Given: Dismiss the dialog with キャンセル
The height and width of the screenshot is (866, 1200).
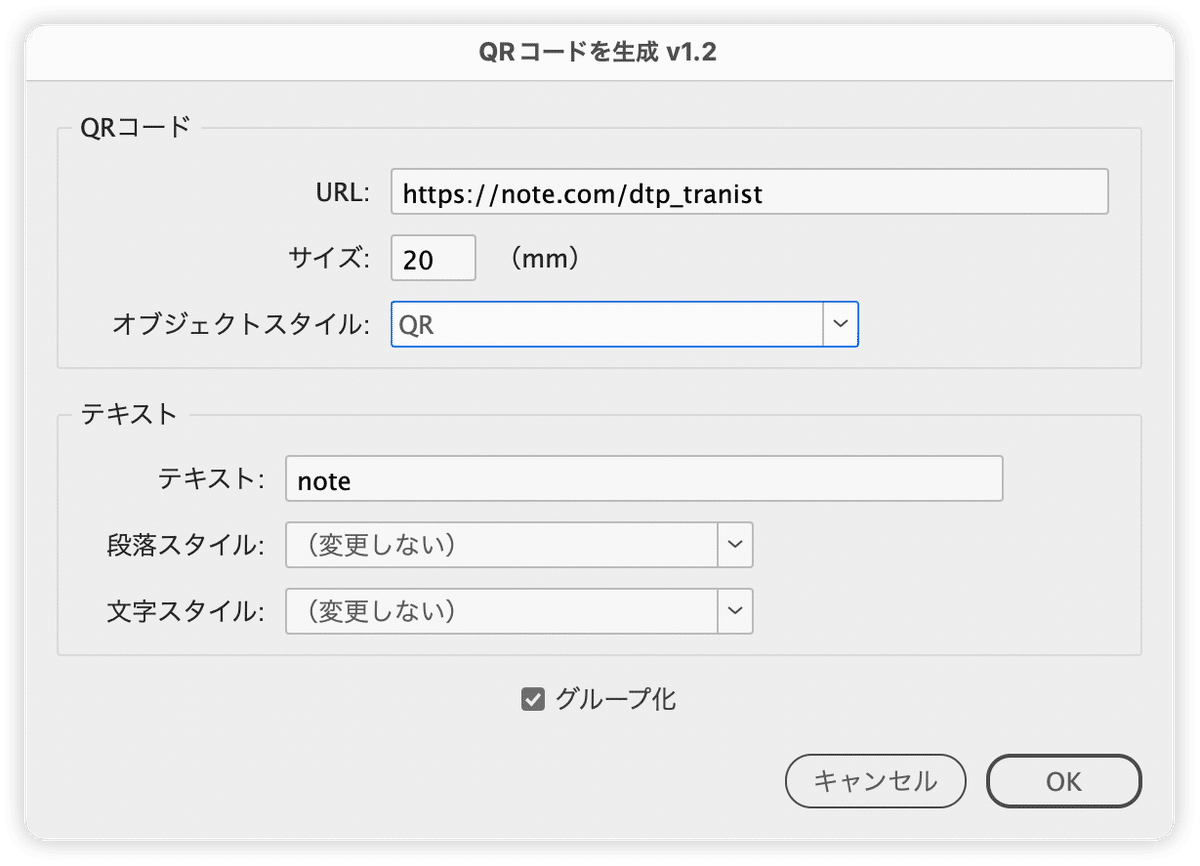Looking at the screenshot, I should (x=875, y=781).
